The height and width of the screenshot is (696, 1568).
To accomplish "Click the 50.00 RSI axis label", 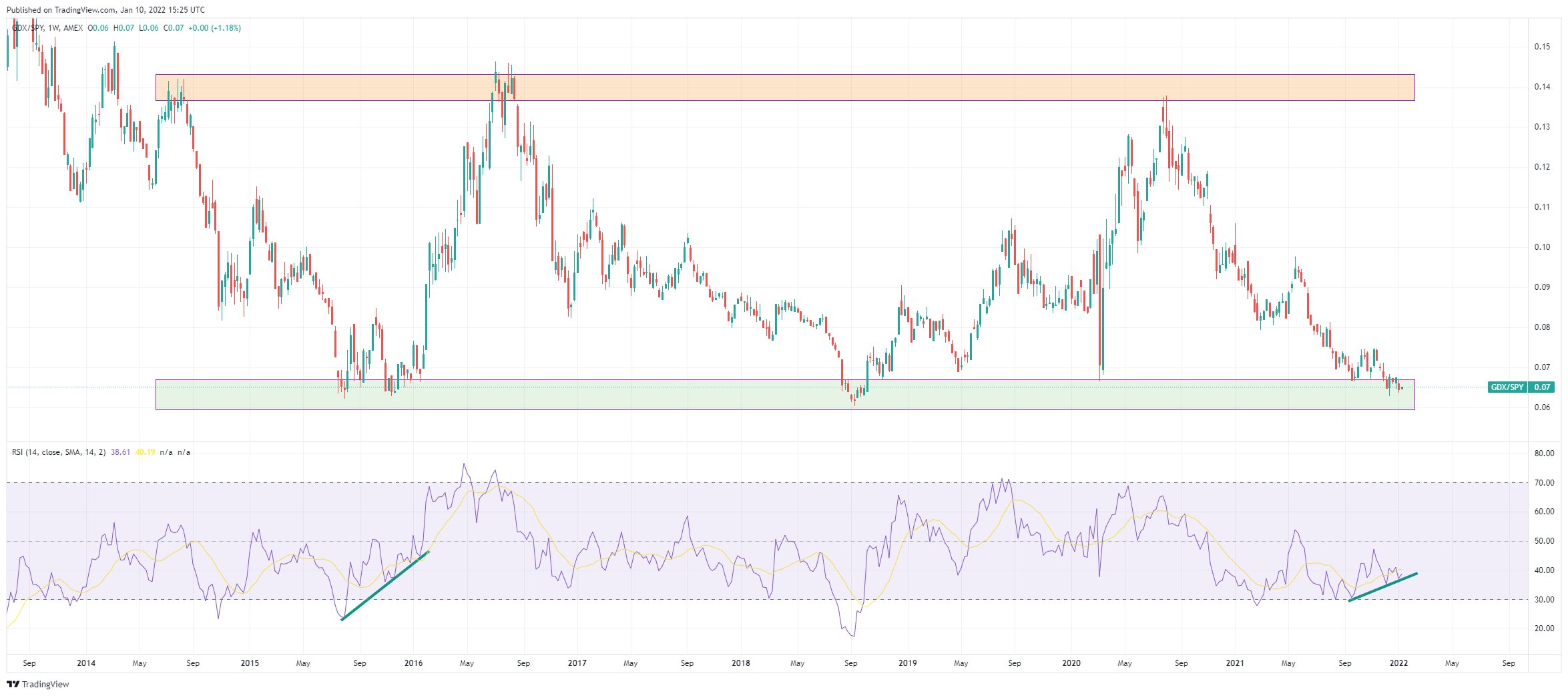I will tap(1544, 541).
